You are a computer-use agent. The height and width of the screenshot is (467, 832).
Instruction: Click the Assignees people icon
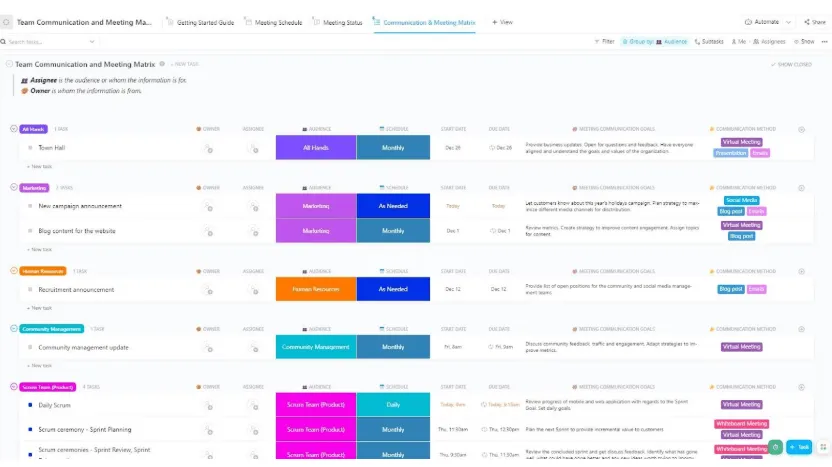click(756, 41)
